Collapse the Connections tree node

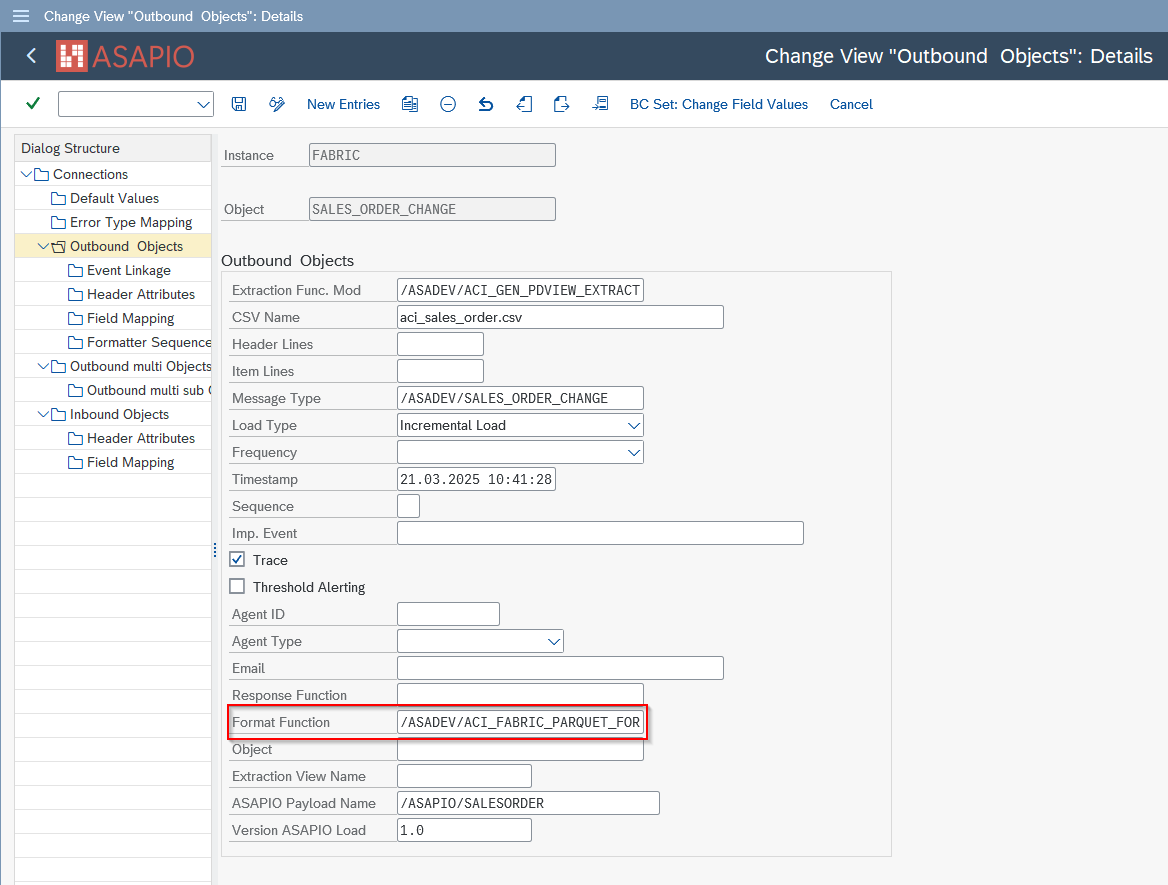(26, 174)
